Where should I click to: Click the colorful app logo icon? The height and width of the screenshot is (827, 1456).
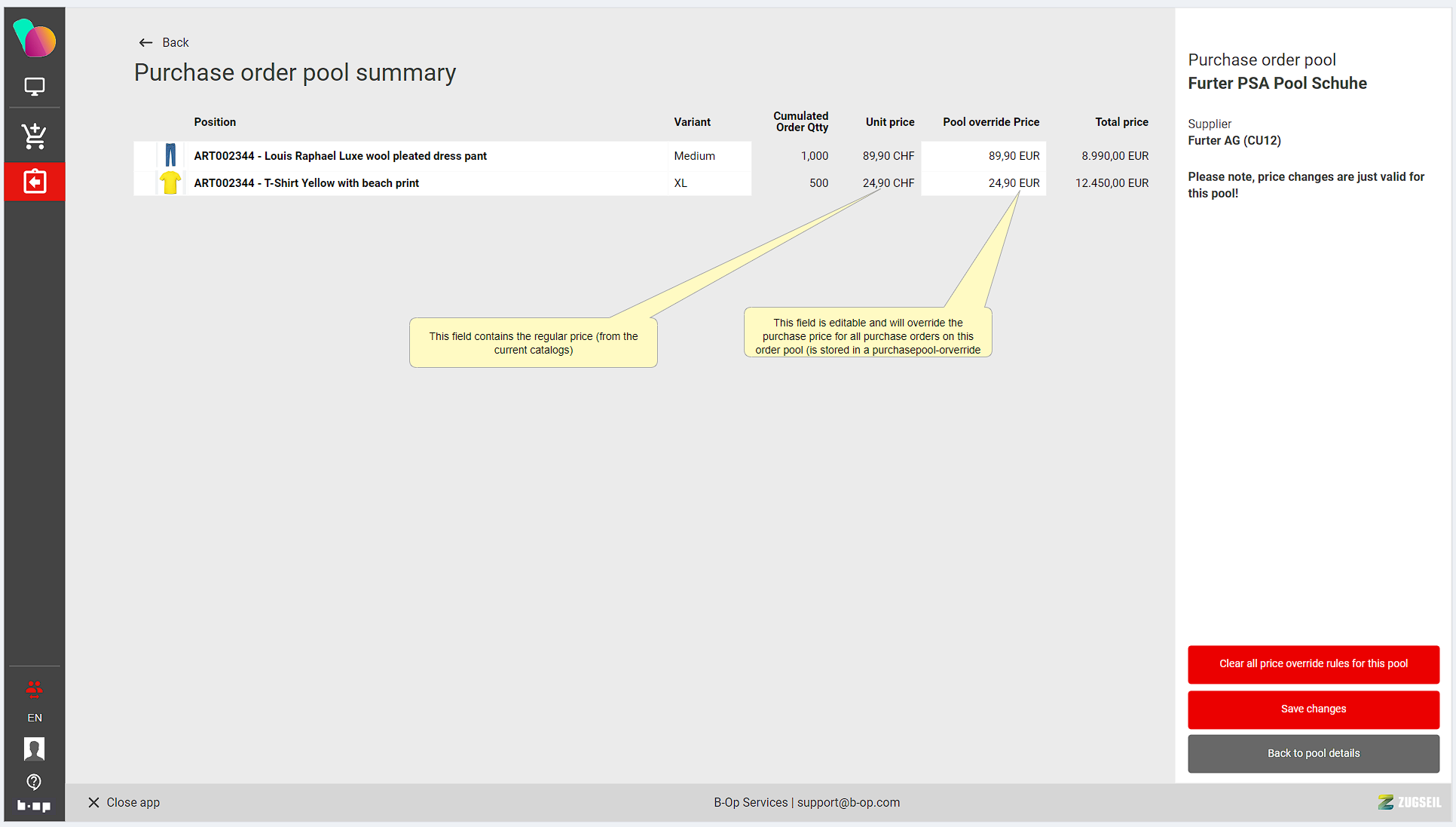click(x=35, y=38)
